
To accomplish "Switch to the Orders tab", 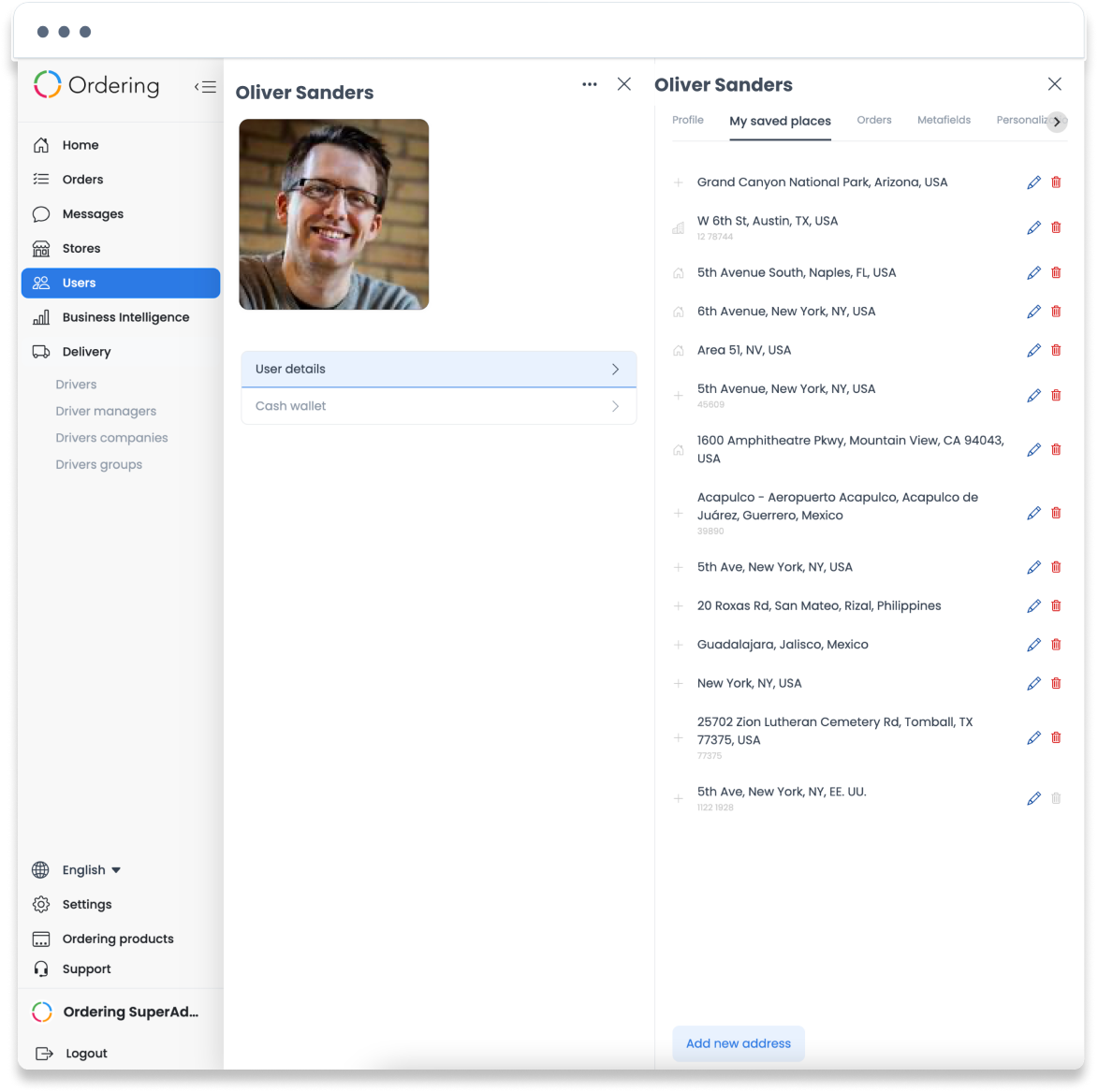I will (x=874, y=121).
